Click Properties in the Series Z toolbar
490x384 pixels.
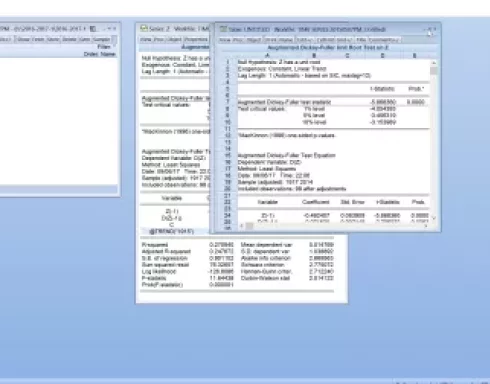[x=196, y=39]
